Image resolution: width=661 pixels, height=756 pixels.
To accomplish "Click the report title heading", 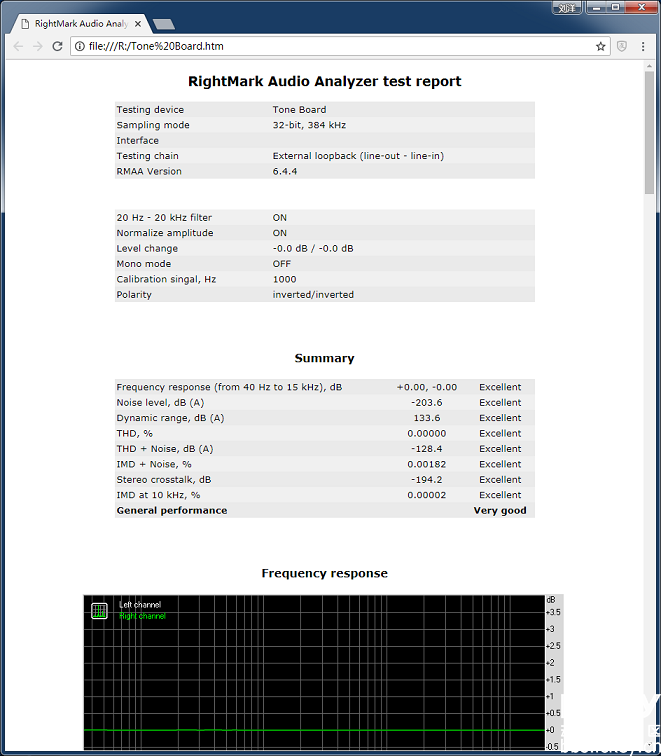I will pos(324,81).
